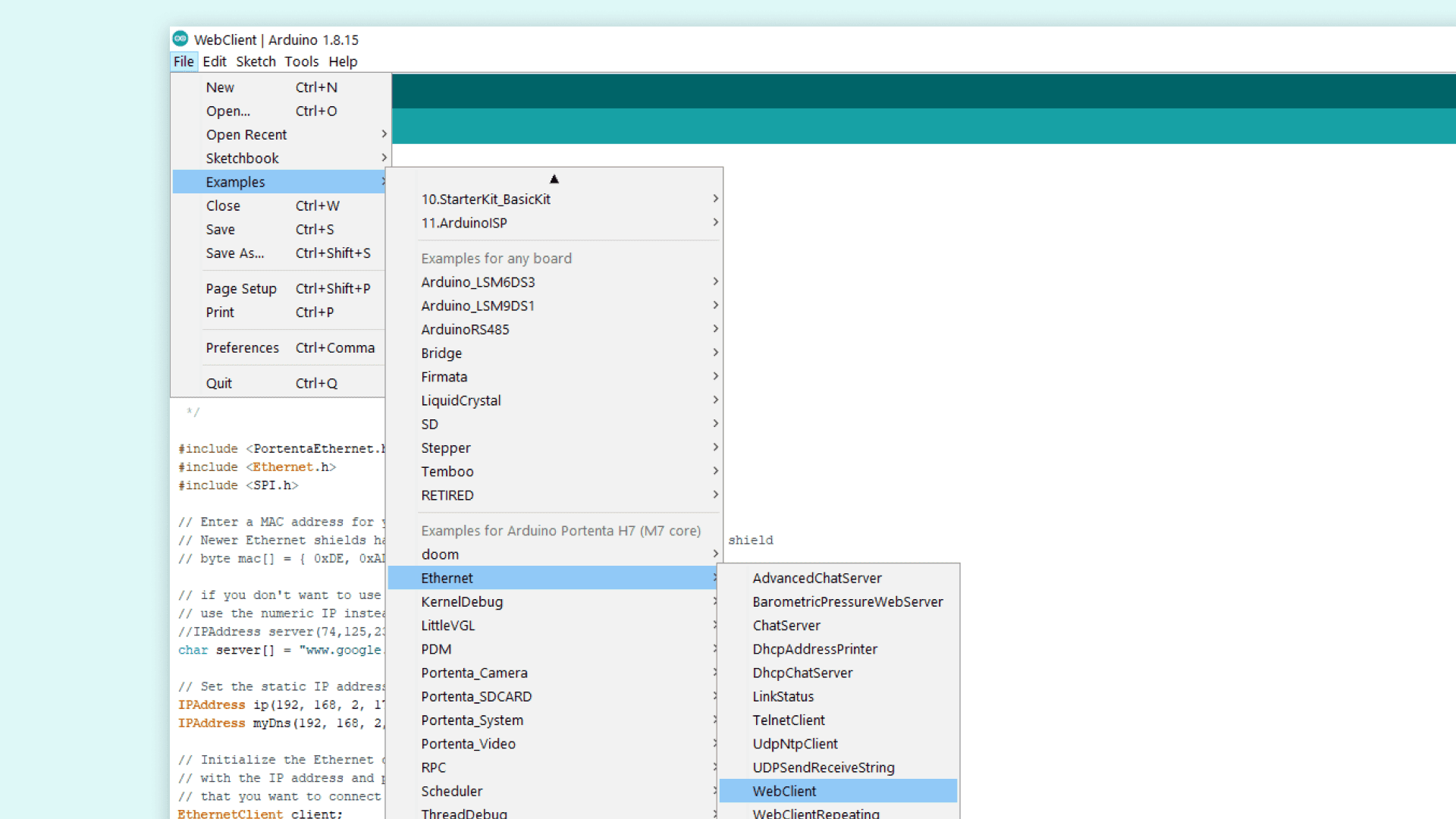Open the Tools menu
Image resolution: width=1456 pixels, height=819 pixels.
pos(301,61)
